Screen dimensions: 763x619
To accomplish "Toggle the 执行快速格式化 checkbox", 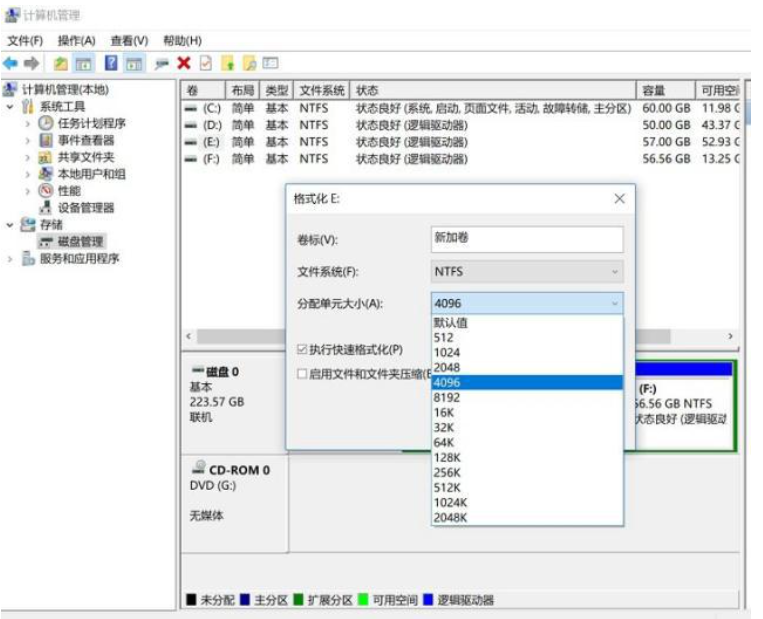I will point(303,350).
